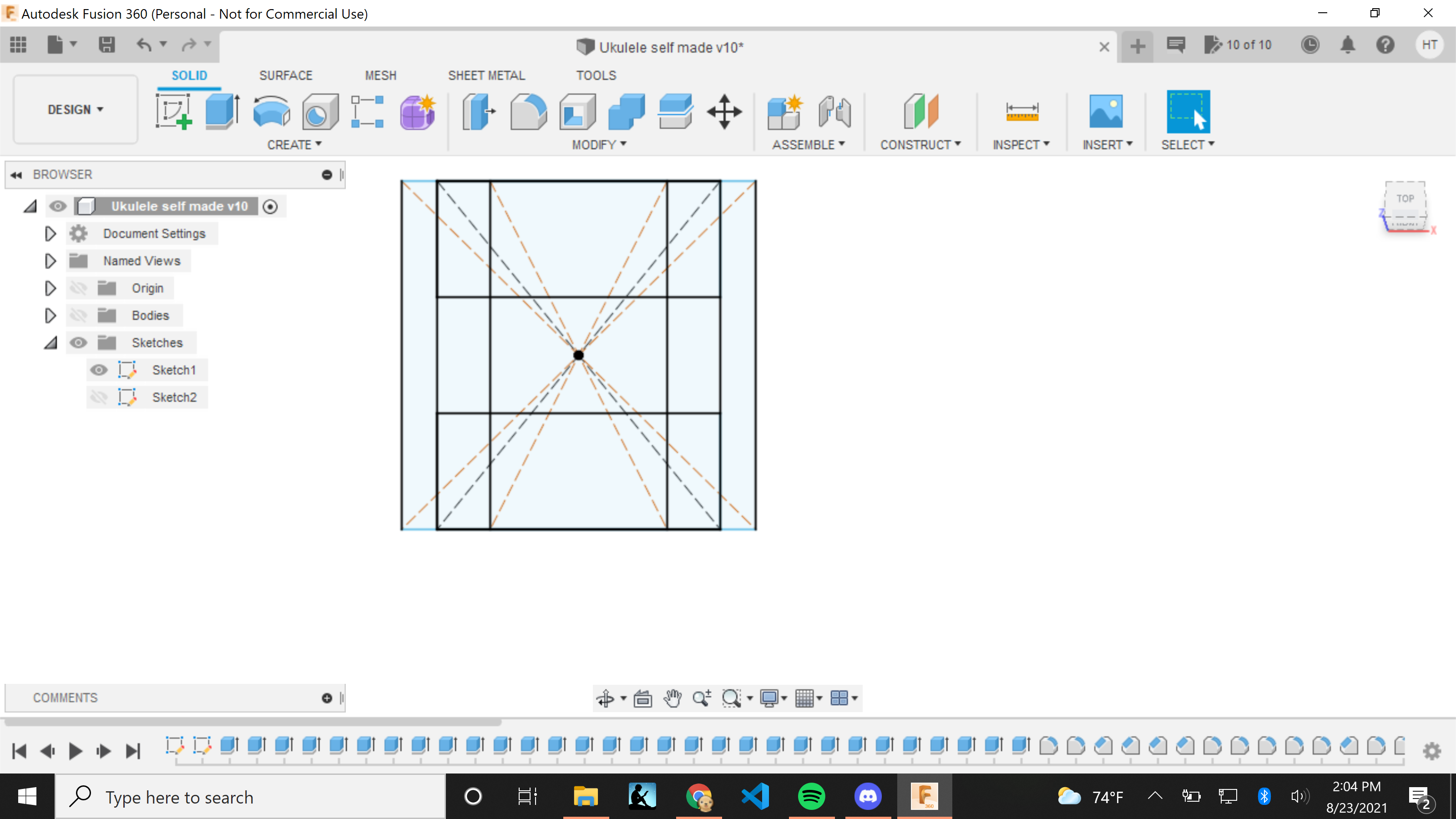Open the TOOLS ribbon tab
This screenshot has width=1456, height=819.
pyautogui.click(x=596, y=75)
